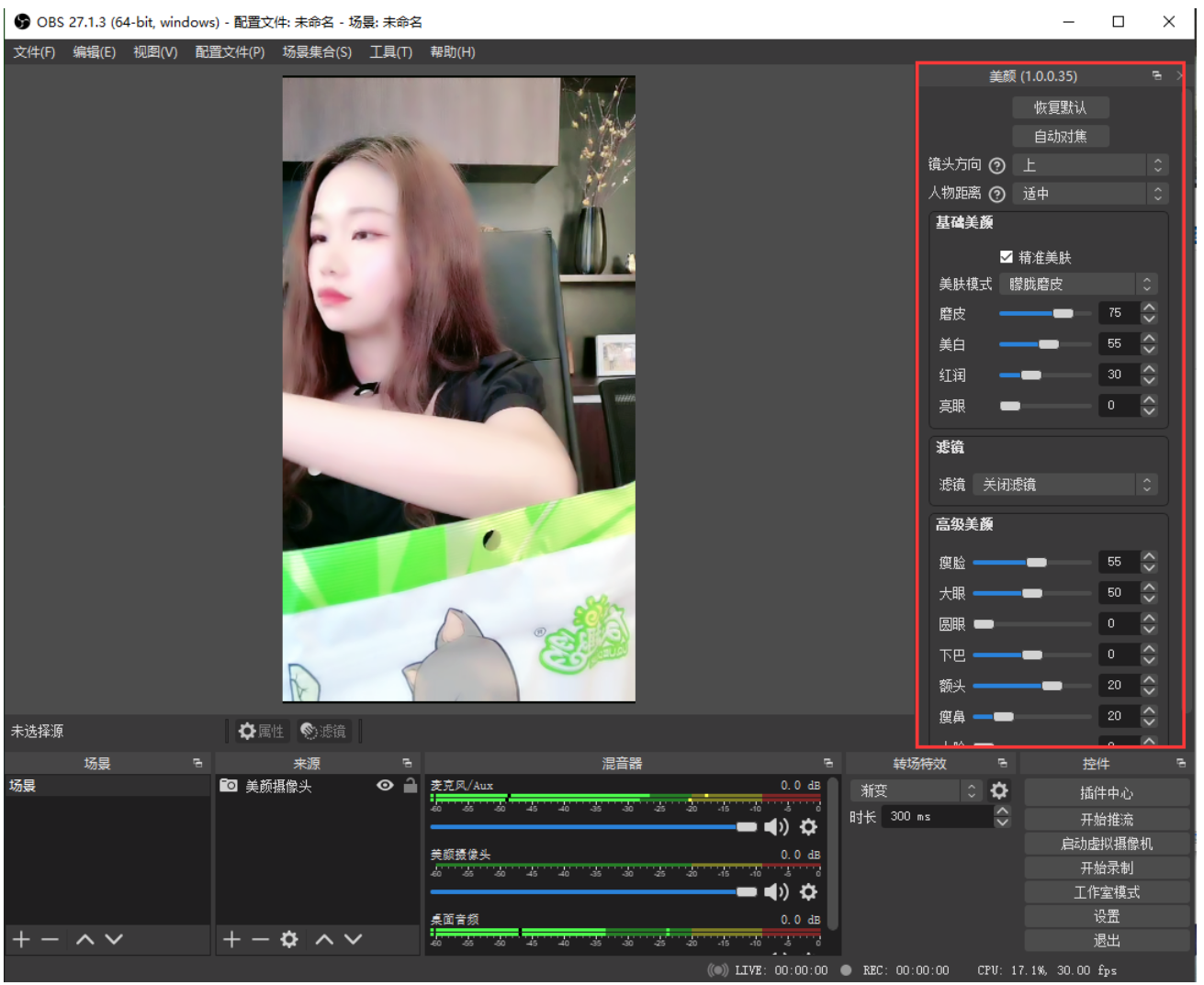Image resolution: width=1204 pixels, height=985 pixels.
Task: Click 开始推流 button
Action: point(1107,819)
